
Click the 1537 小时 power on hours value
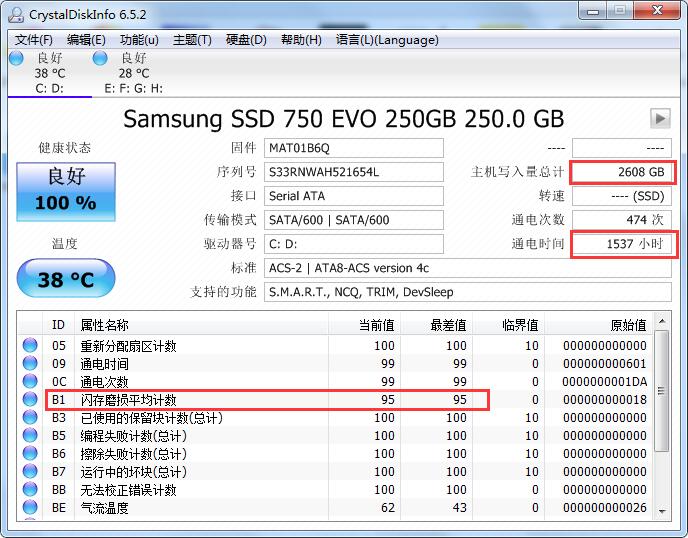pos(622,244)
